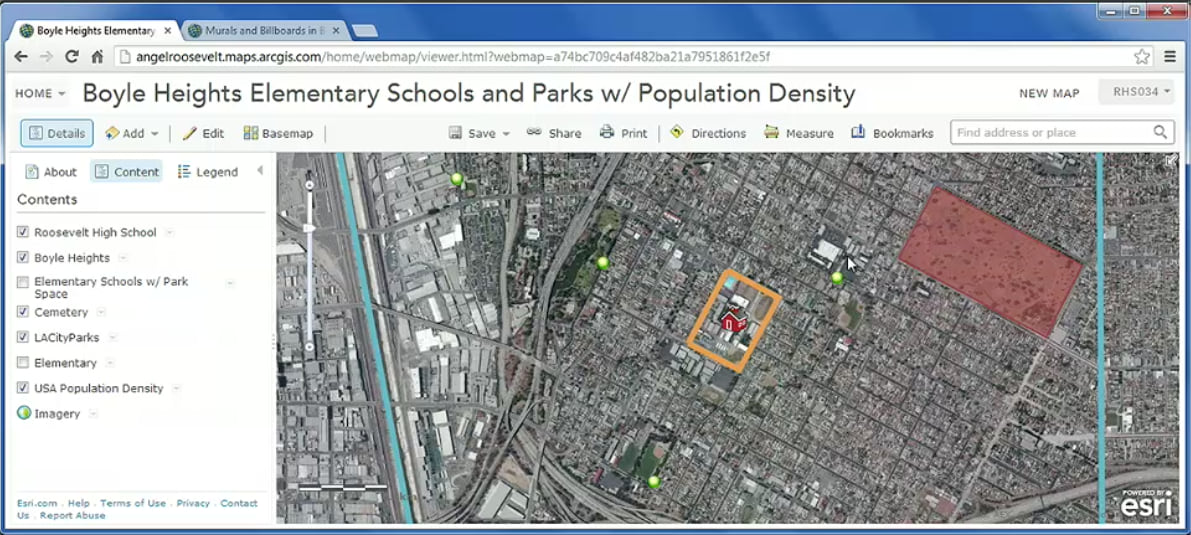Click the Edit pencil tool
This screenshot has height=535, width=1191.
[x=203, y=133]
